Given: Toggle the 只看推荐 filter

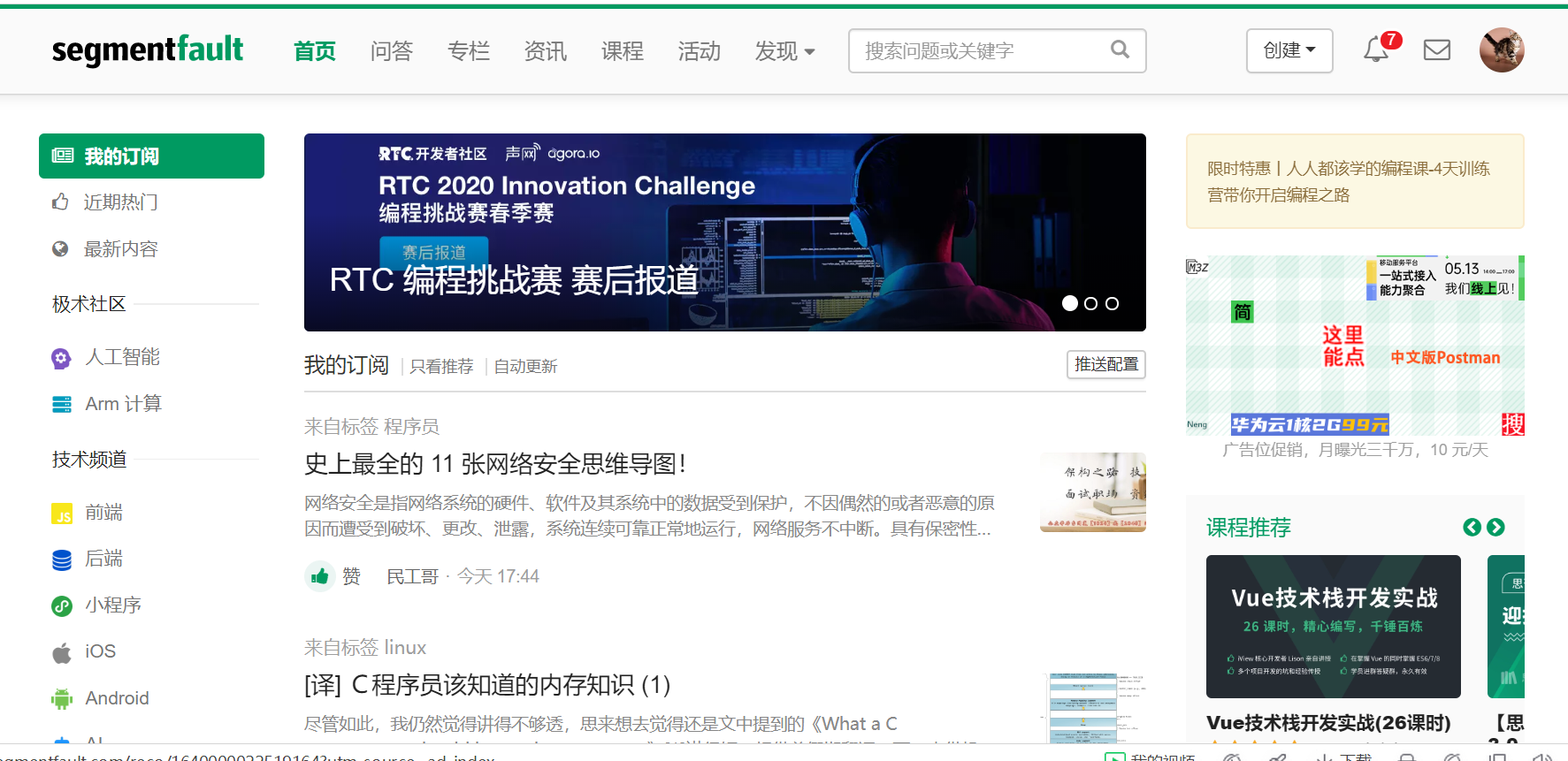Looking at the screenshot, I should pos(441,366).
